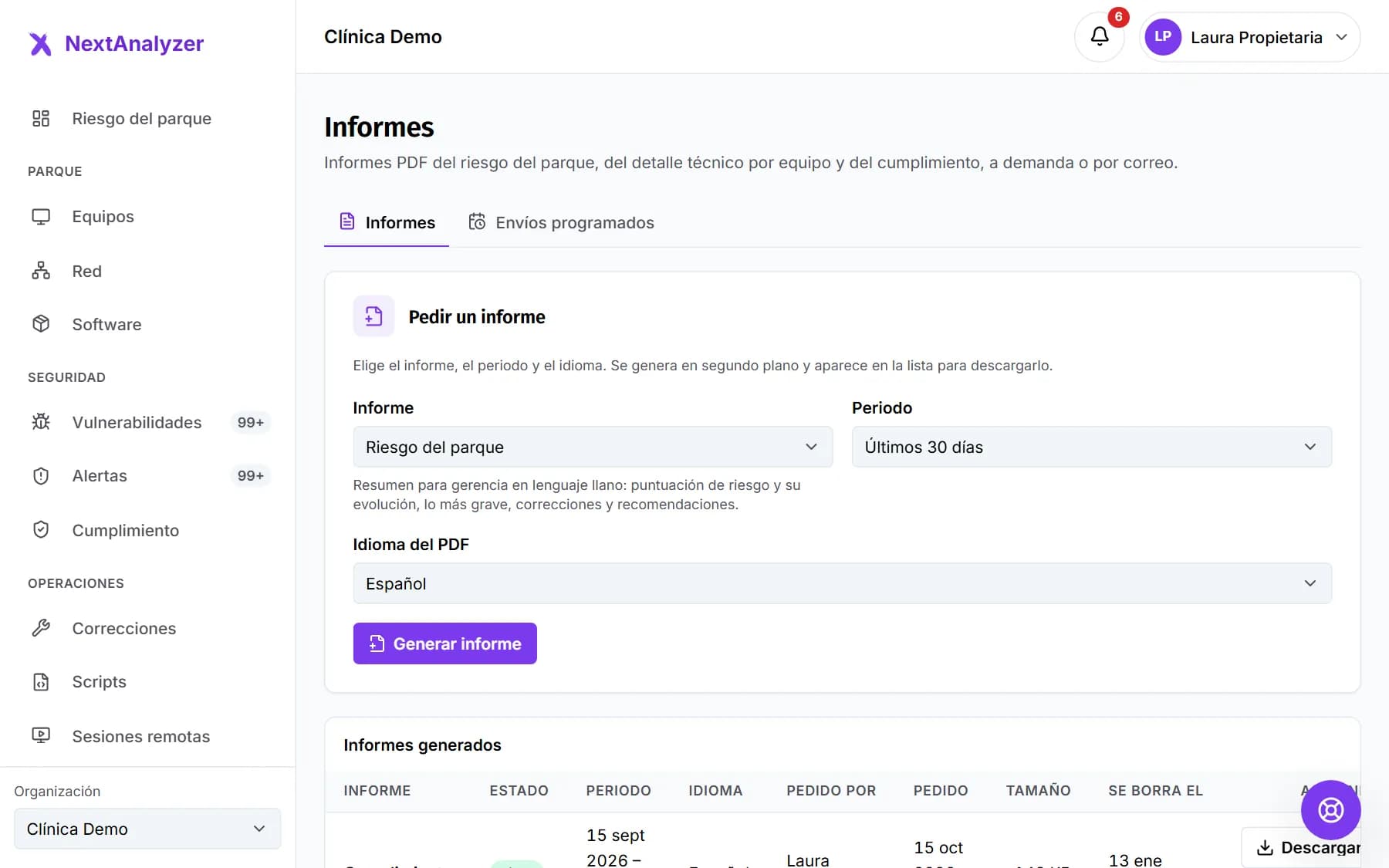Screen dimensions: 1389x868
Task: Click the Pedir un informe document icon
Action: tap(373, 316)
